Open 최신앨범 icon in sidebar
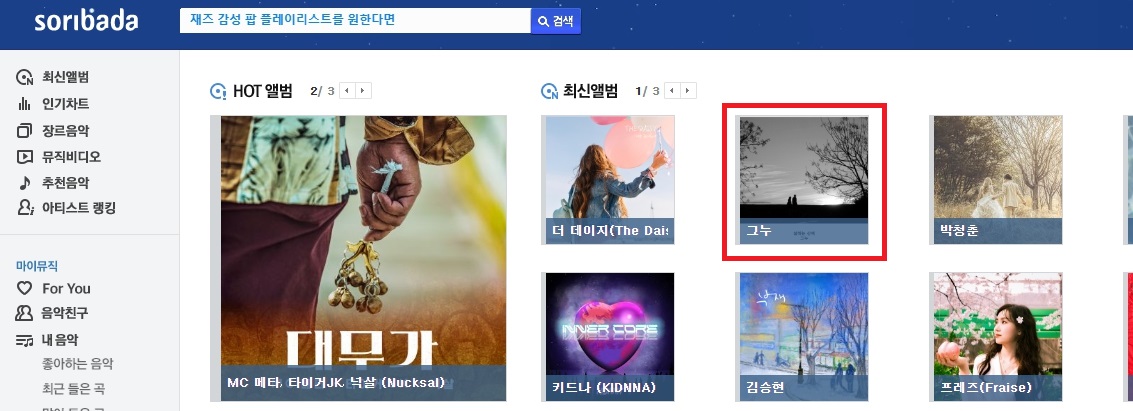The height and width of the screenshot is (411, 1133). (25, 77)
